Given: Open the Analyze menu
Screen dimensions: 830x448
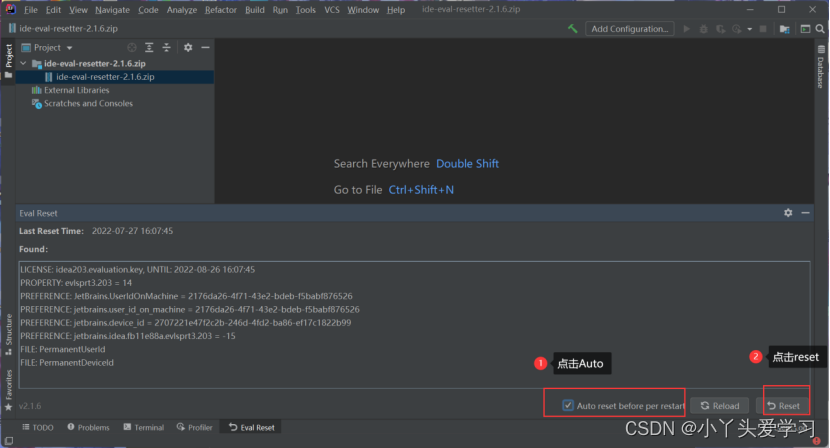Looking at the screenshot, I should point(182,10).
